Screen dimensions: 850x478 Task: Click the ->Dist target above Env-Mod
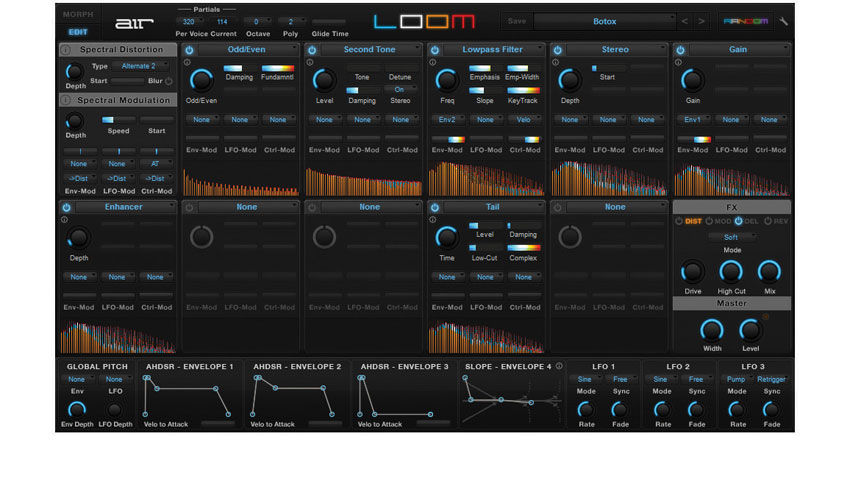(x=79, y=178)
